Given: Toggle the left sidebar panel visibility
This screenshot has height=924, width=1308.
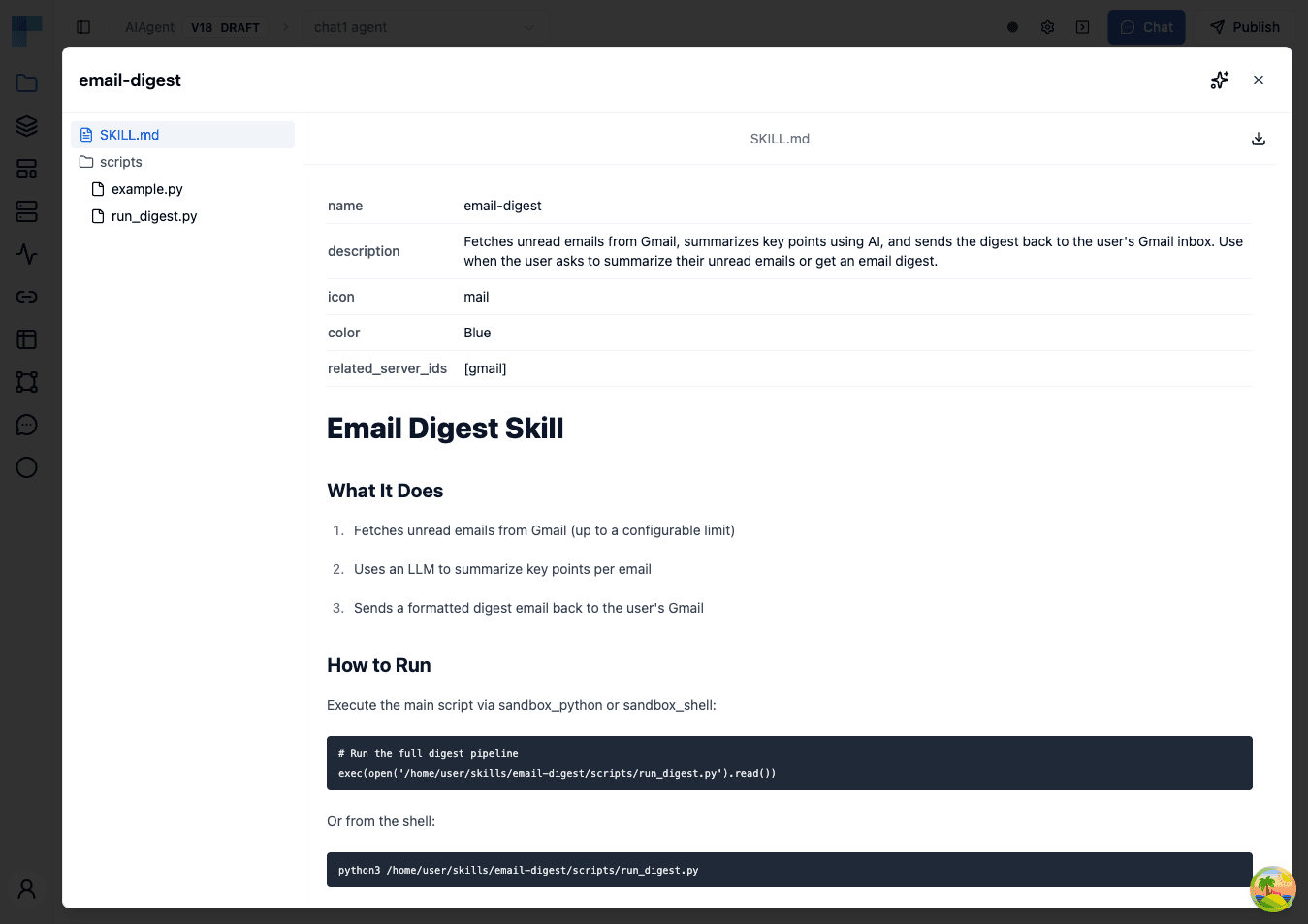Looking at the screenshot, I should (83, 27).
